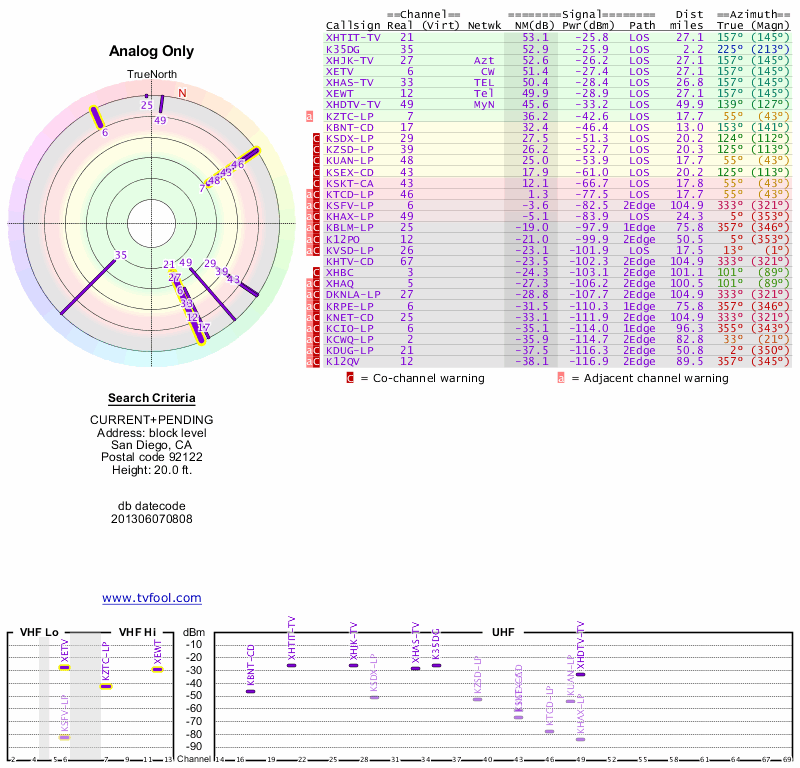Click adjacent channel warning icon beside KZTC-LP
This screenshot has height=768, width=800.
tap(310, 116)
